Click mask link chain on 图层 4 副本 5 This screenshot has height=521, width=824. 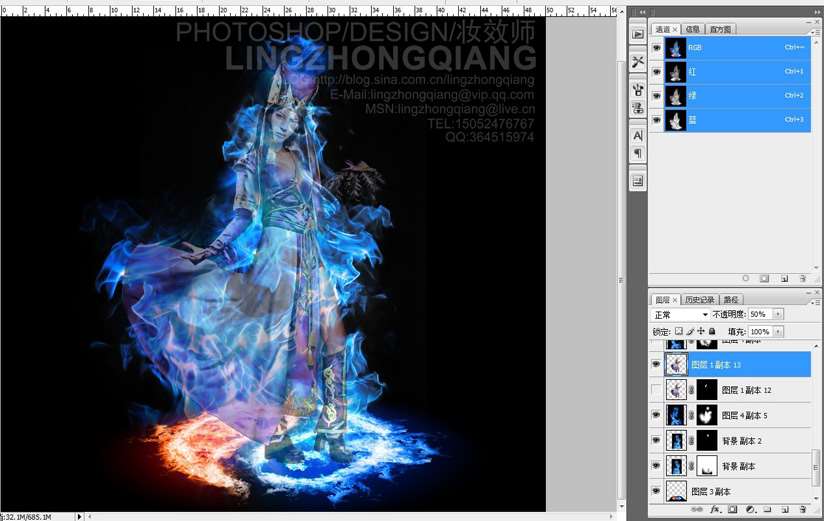[692, 415]
